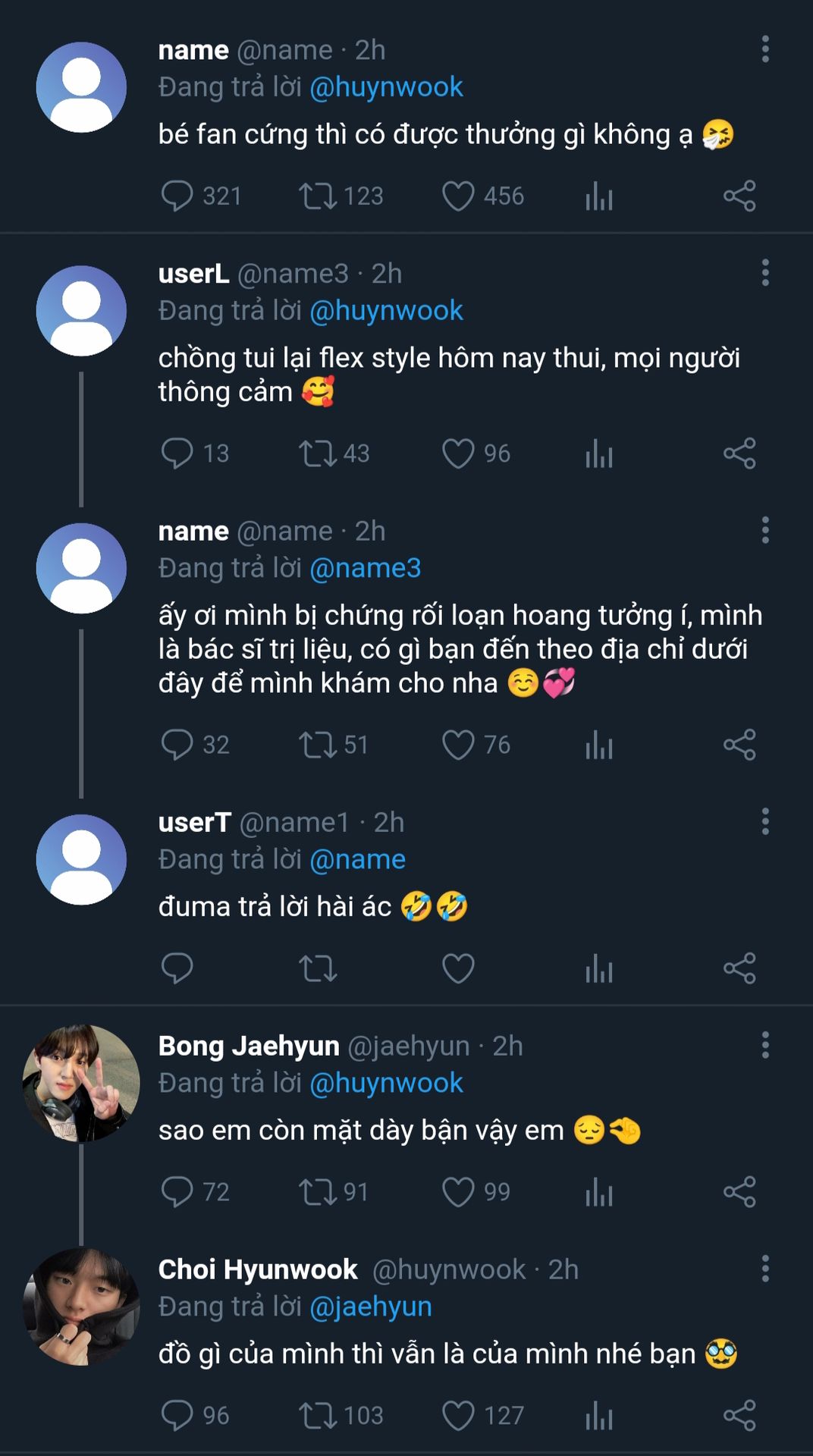Open more options for userL's tweet
This screenshot has height=1456, width=813.
point(765,273)
